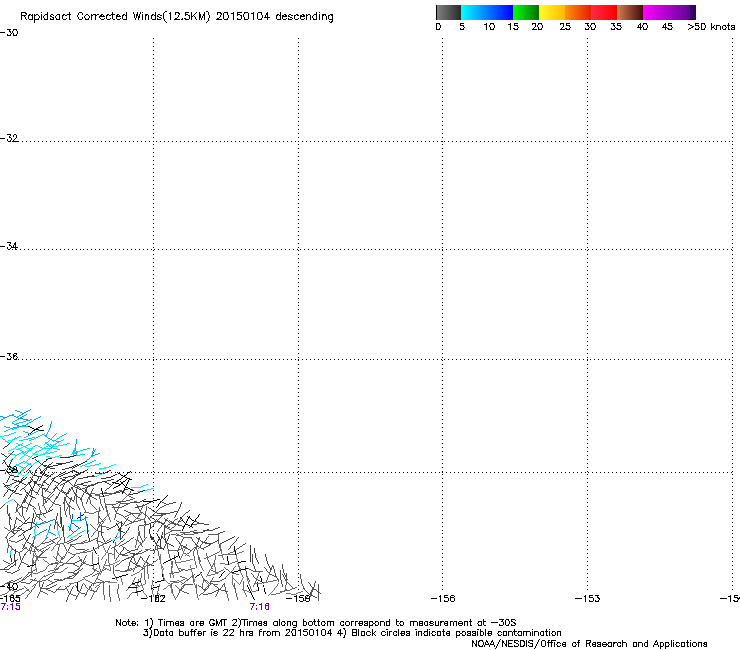The height and width of the screenshot is (650, 740).
Task: Click the purple 7:16 time stamp
Action: point(260,607)
